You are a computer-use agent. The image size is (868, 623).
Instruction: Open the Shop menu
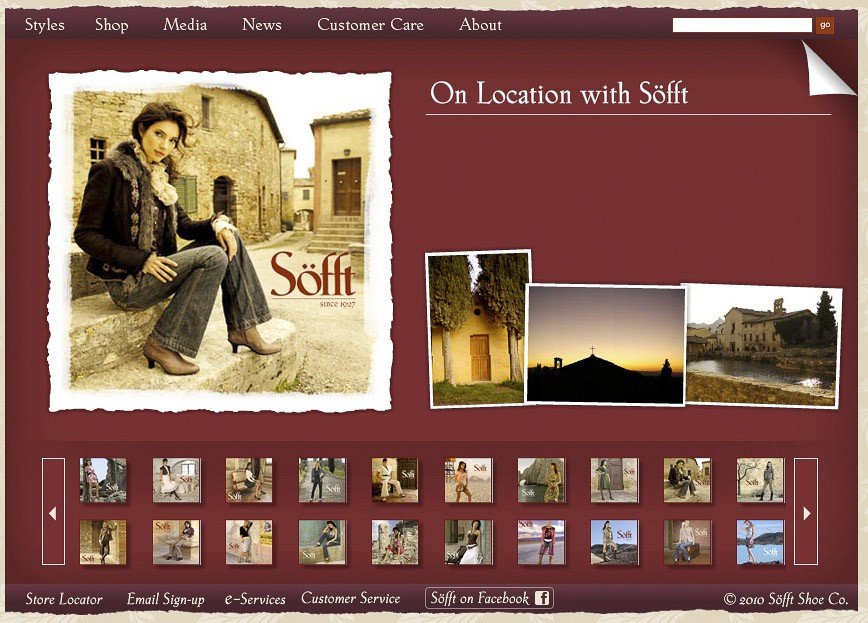(x=111, y=25)
